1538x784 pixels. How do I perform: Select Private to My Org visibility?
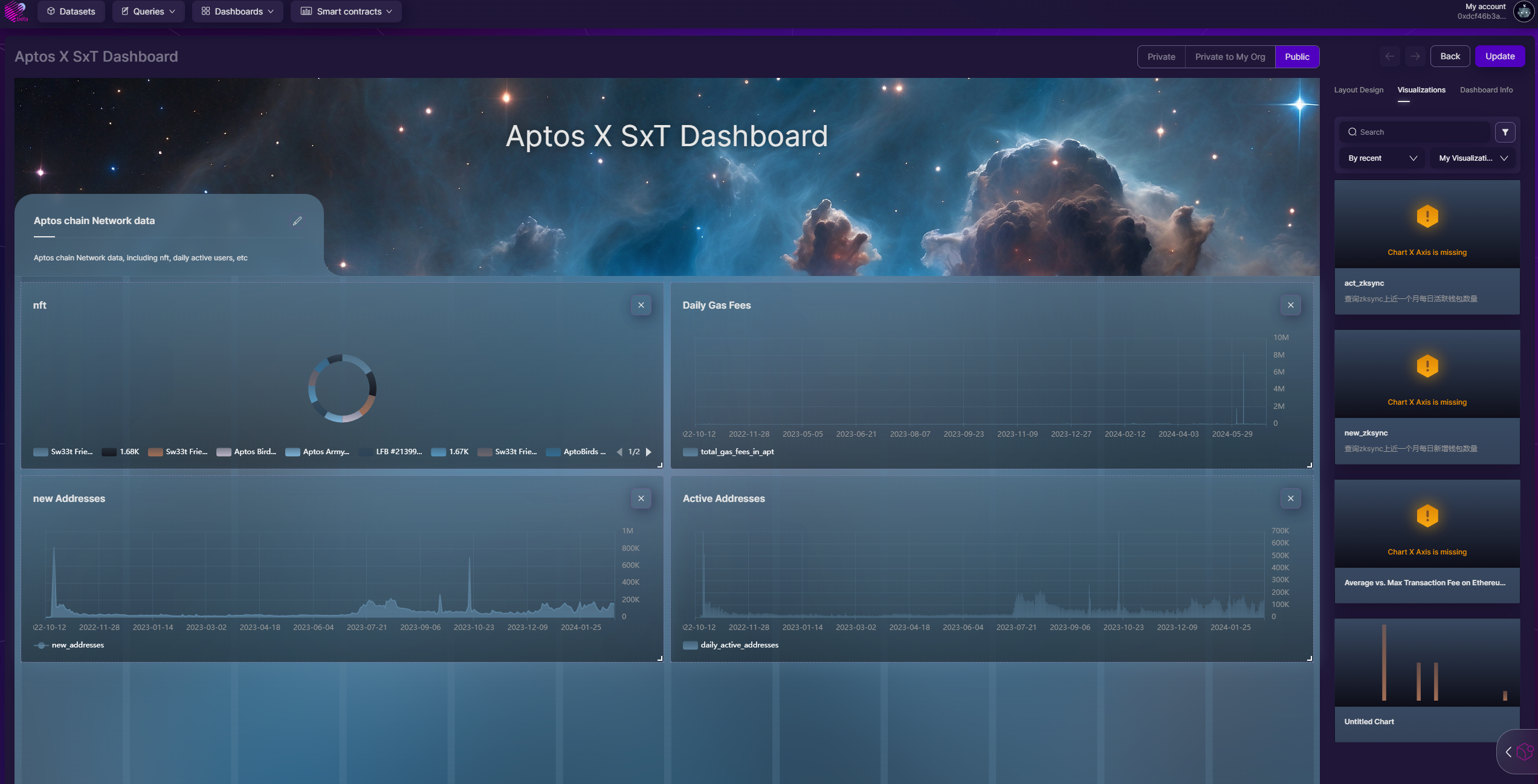pos(1230,57)
